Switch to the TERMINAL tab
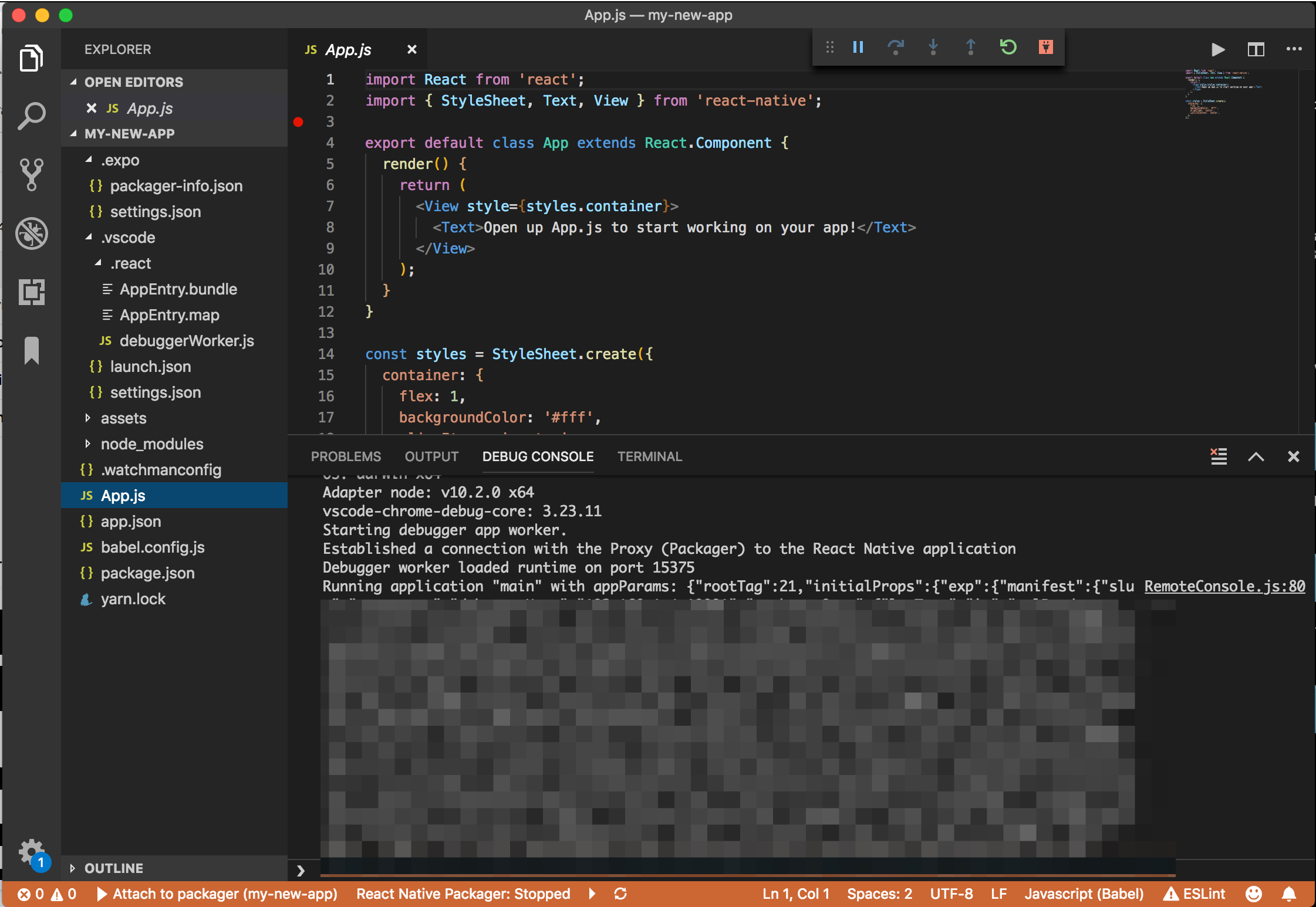The width and height of the screenshot is (1316, 907). (649, 456)
